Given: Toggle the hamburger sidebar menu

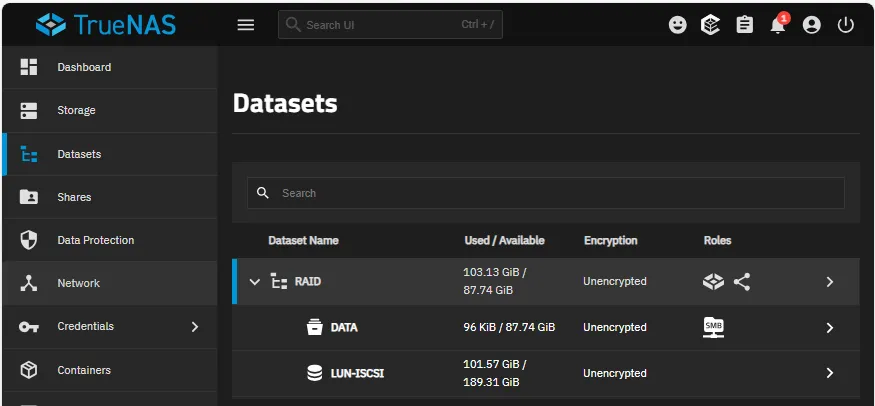Looking at the screenshot, I should click(x=246, y=25).
